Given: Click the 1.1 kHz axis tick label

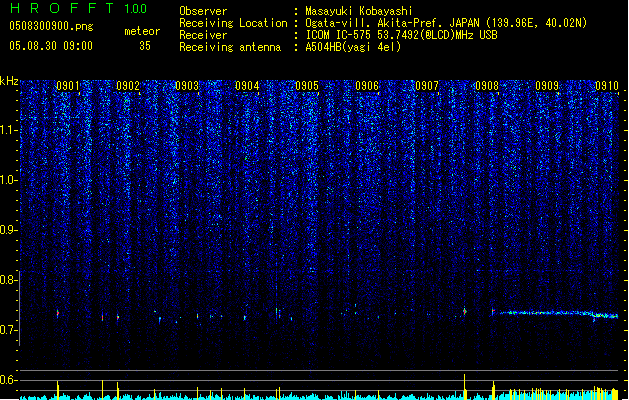Looking at the screenshot, I should tap(9, 130).
